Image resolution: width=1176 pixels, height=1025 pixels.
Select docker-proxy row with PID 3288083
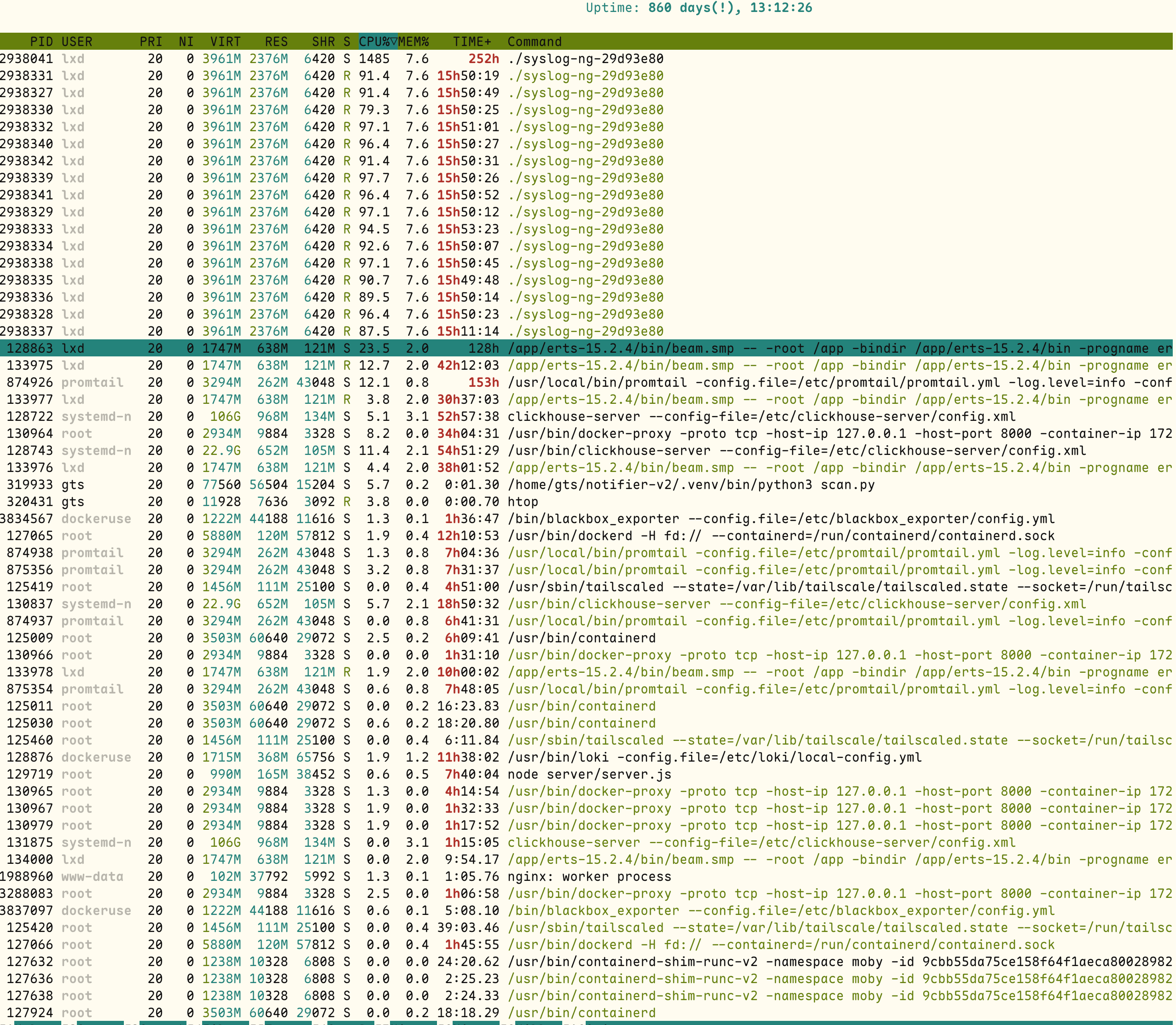tap(586, 894)
